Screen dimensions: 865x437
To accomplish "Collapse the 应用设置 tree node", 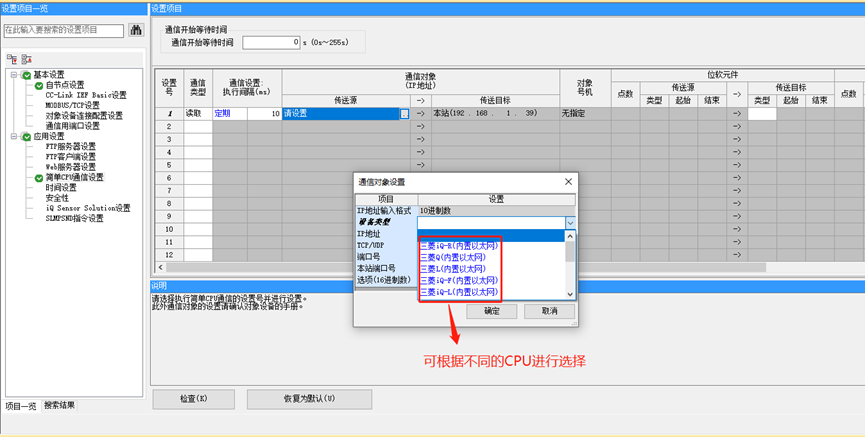I will 14,137.
